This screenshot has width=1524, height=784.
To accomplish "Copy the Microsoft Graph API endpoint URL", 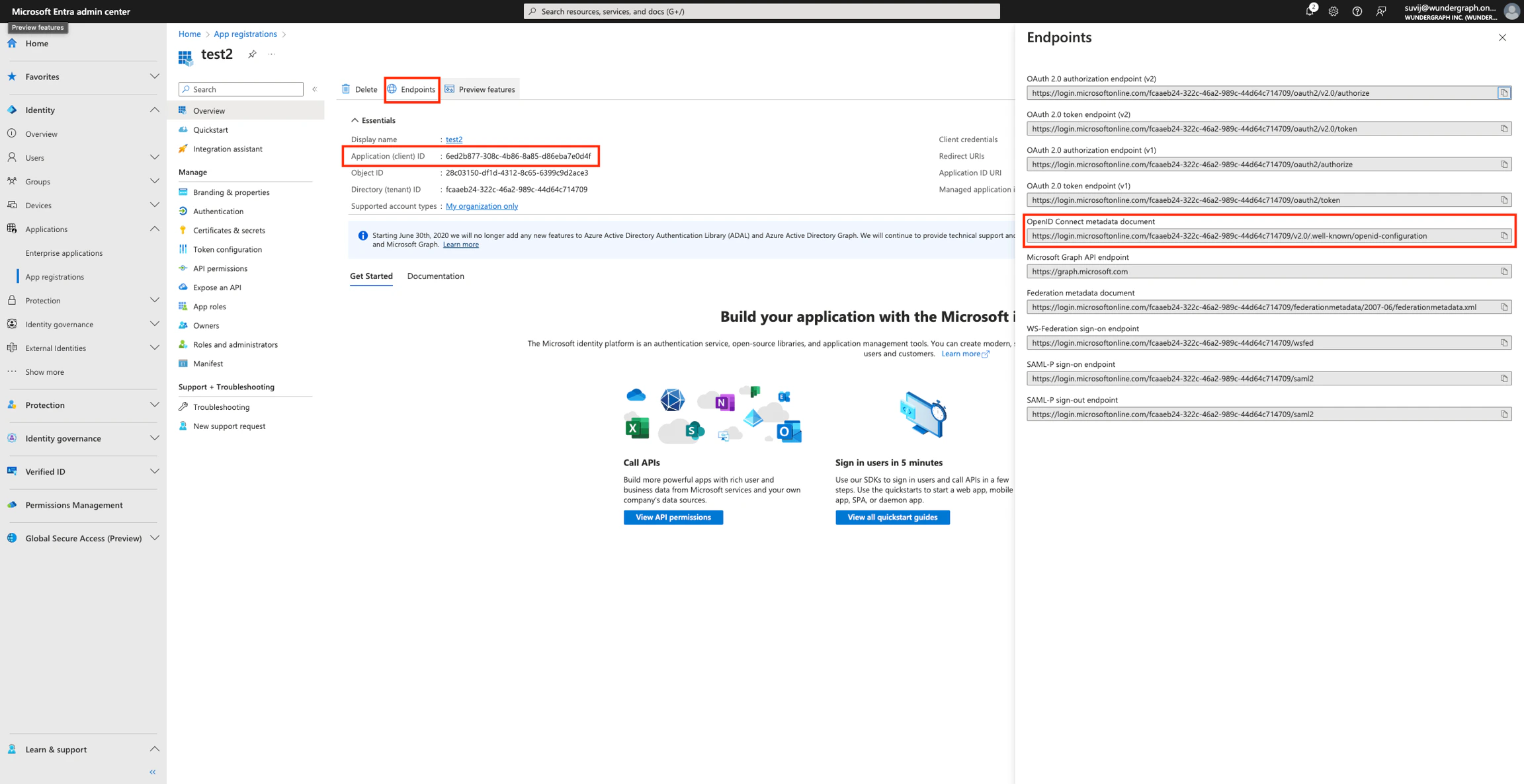I will click(1504, 271).
